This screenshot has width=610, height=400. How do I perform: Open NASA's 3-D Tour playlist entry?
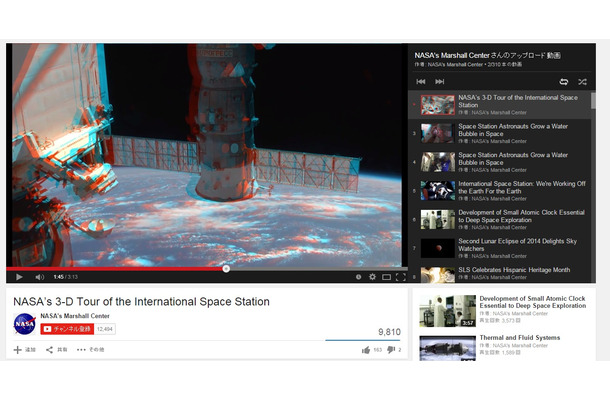tap(501, 105)
